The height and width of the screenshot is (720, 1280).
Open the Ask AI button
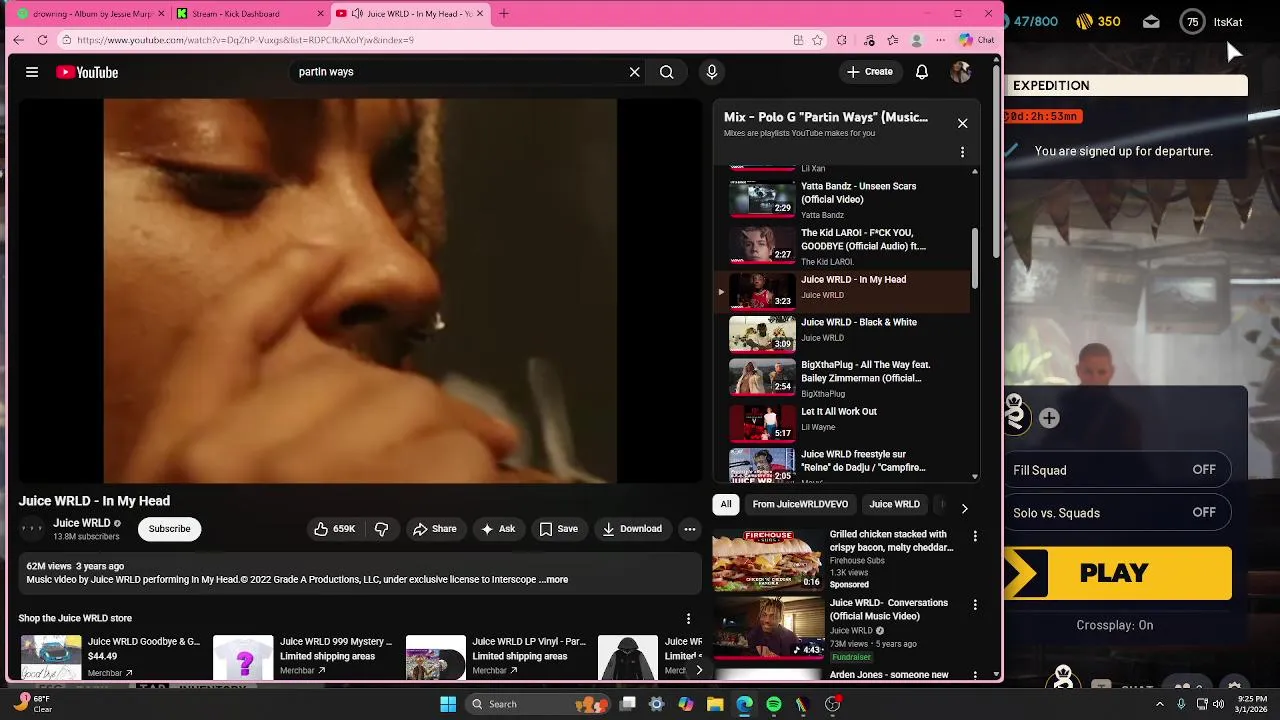tap(498, 529)
